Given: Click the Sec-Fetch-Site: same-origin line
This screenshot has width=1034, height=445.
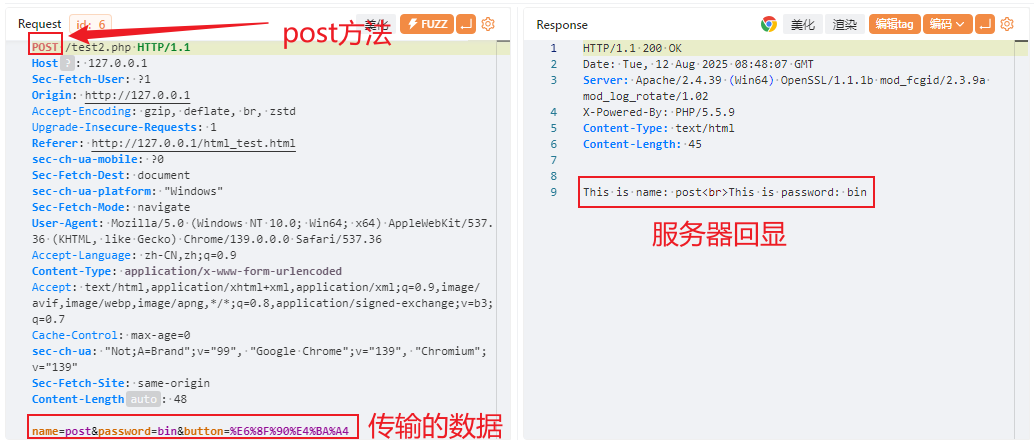Looking at the screenshot, I should pos(121,383).
